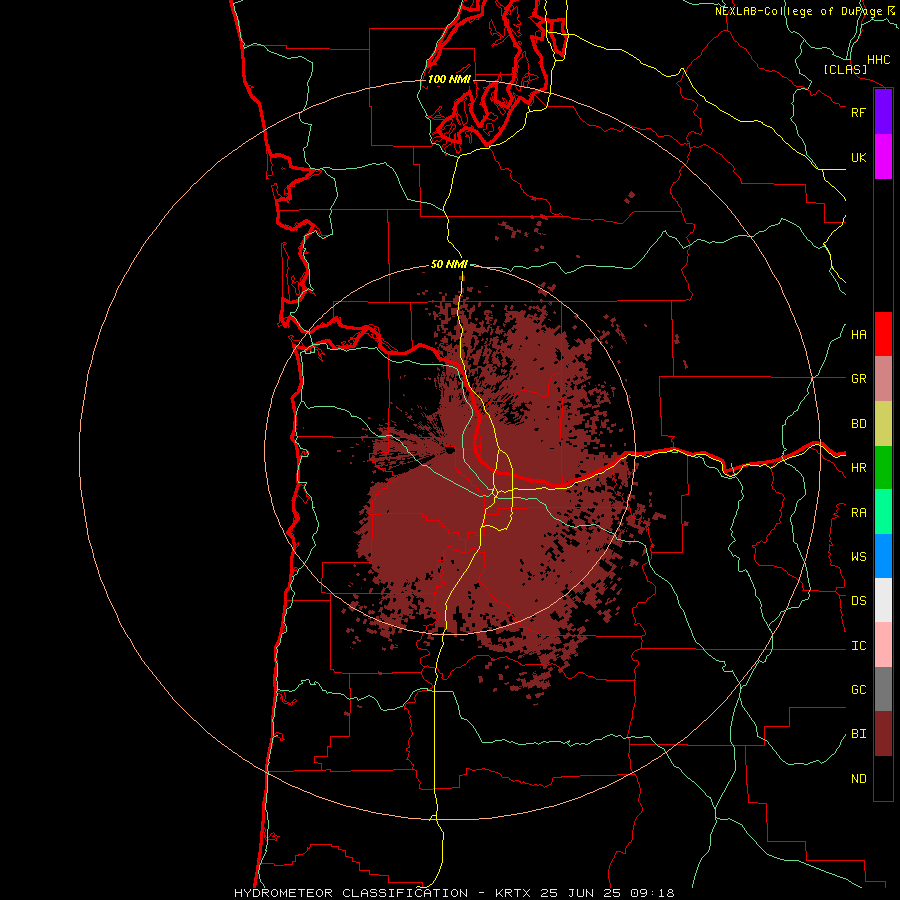900x900 pixels.
Task: Click the 'NEXLAB-College of DuPage' credit text
Action: pos(799,11)
